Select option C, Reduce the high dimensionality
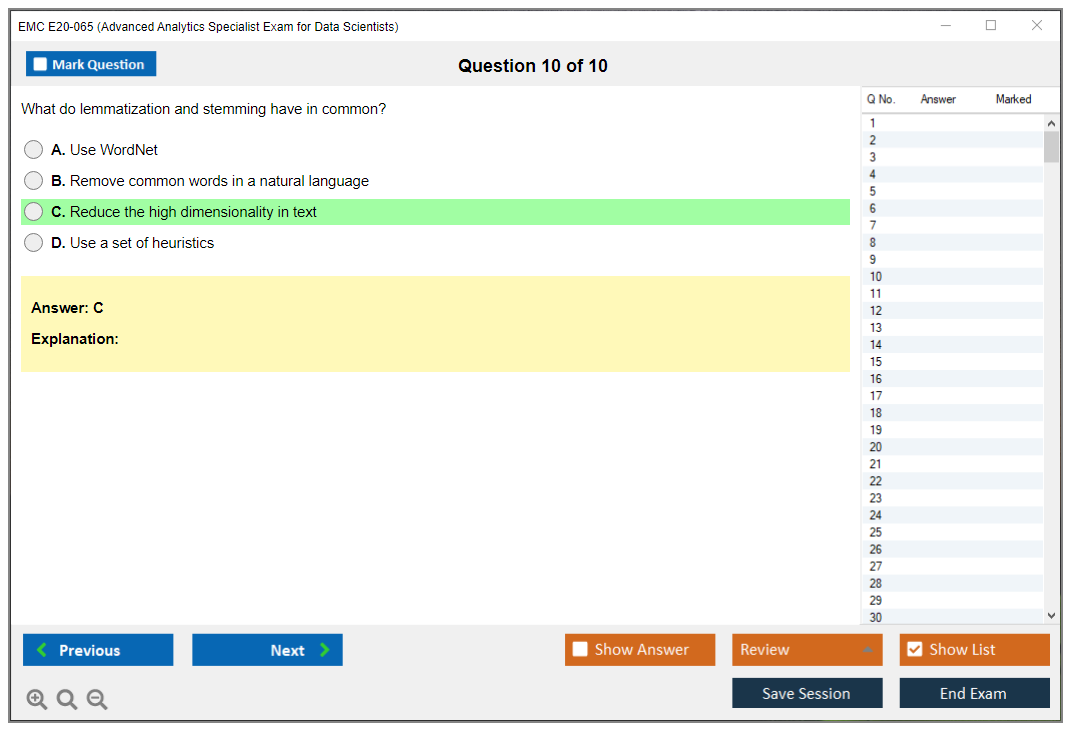1075x735 pixels. coord(34,212)
